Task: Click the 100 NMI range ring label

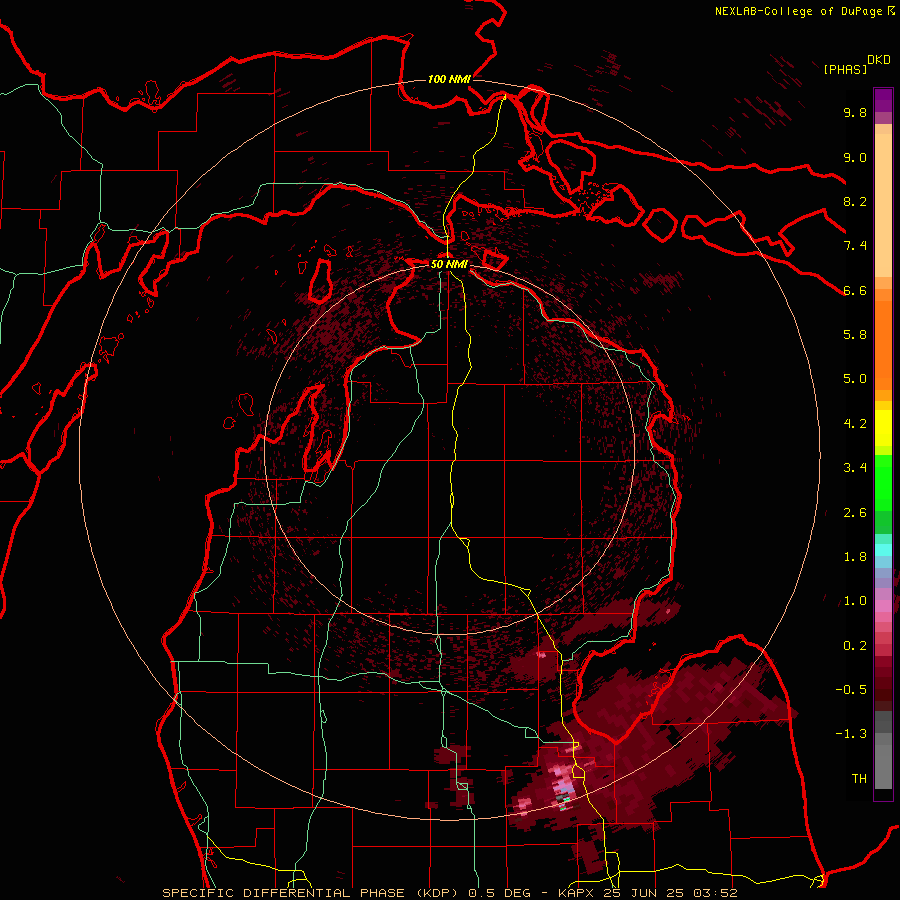Action: (x=449, y=79)
